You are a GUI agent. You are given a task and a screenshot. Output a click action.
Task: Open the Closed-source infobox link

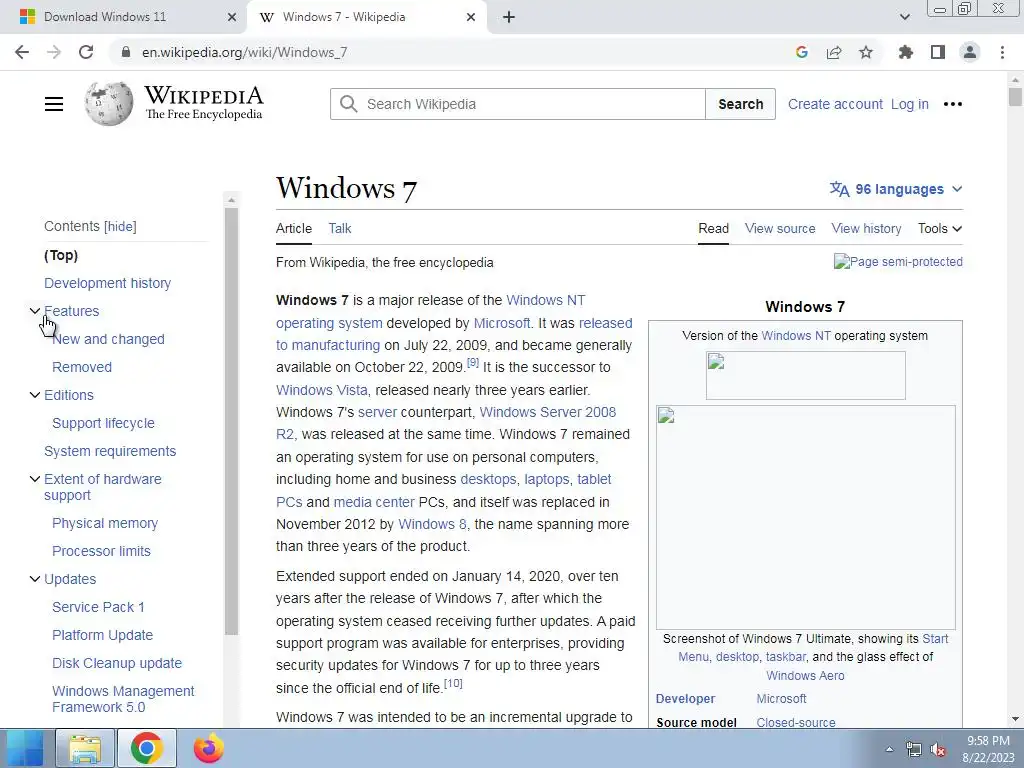795,722
